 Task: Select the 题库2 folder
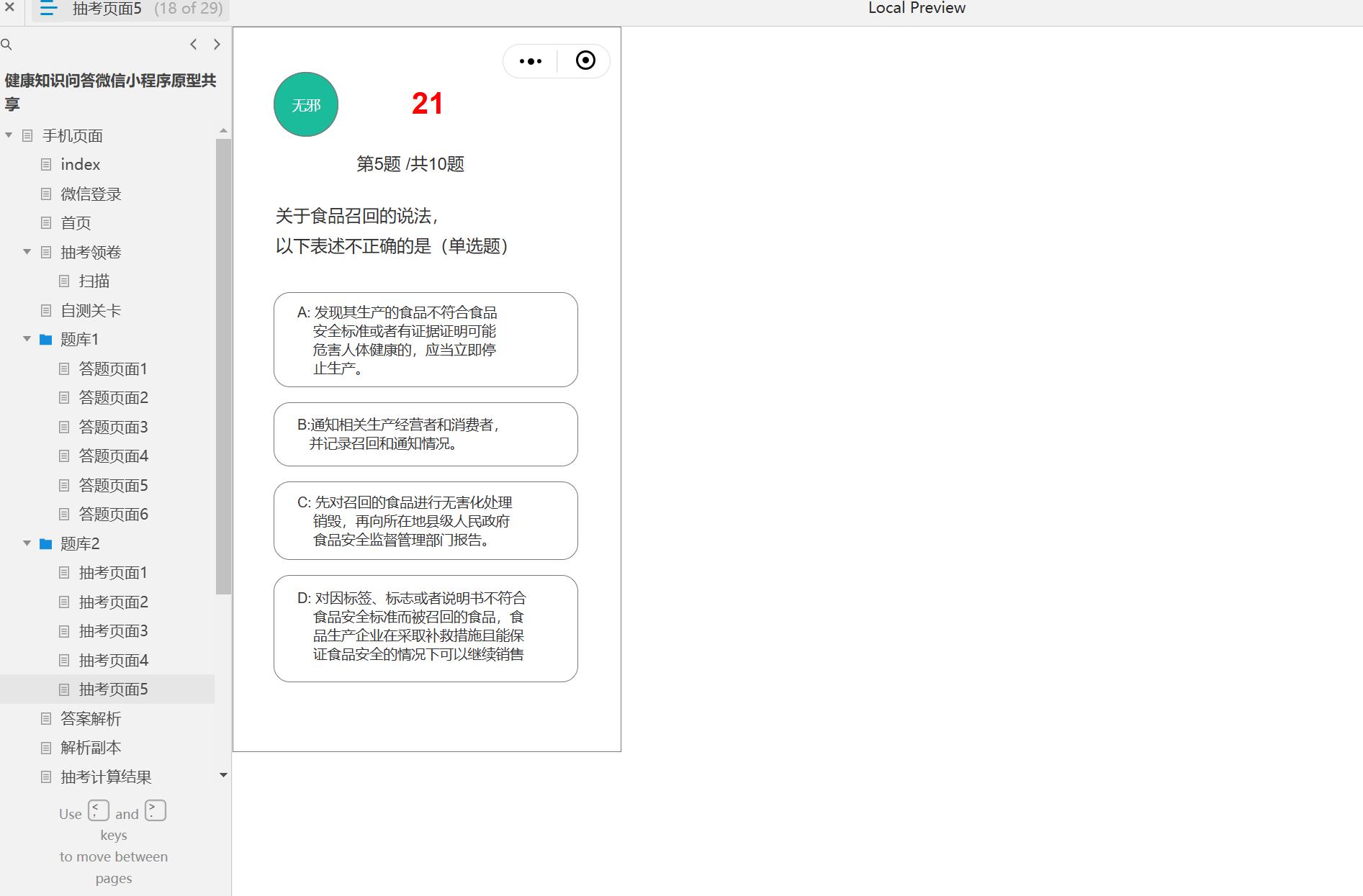coord(80,543)
